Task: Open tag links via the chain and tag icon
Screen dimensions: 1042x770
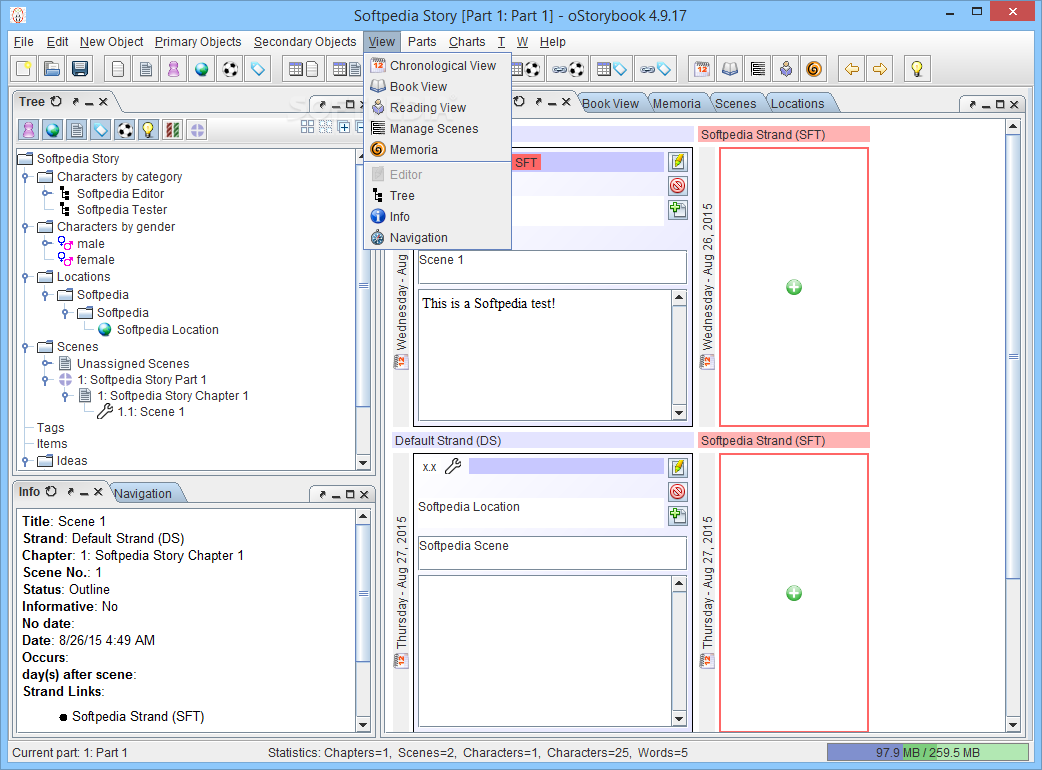Action: pos(655,68)
